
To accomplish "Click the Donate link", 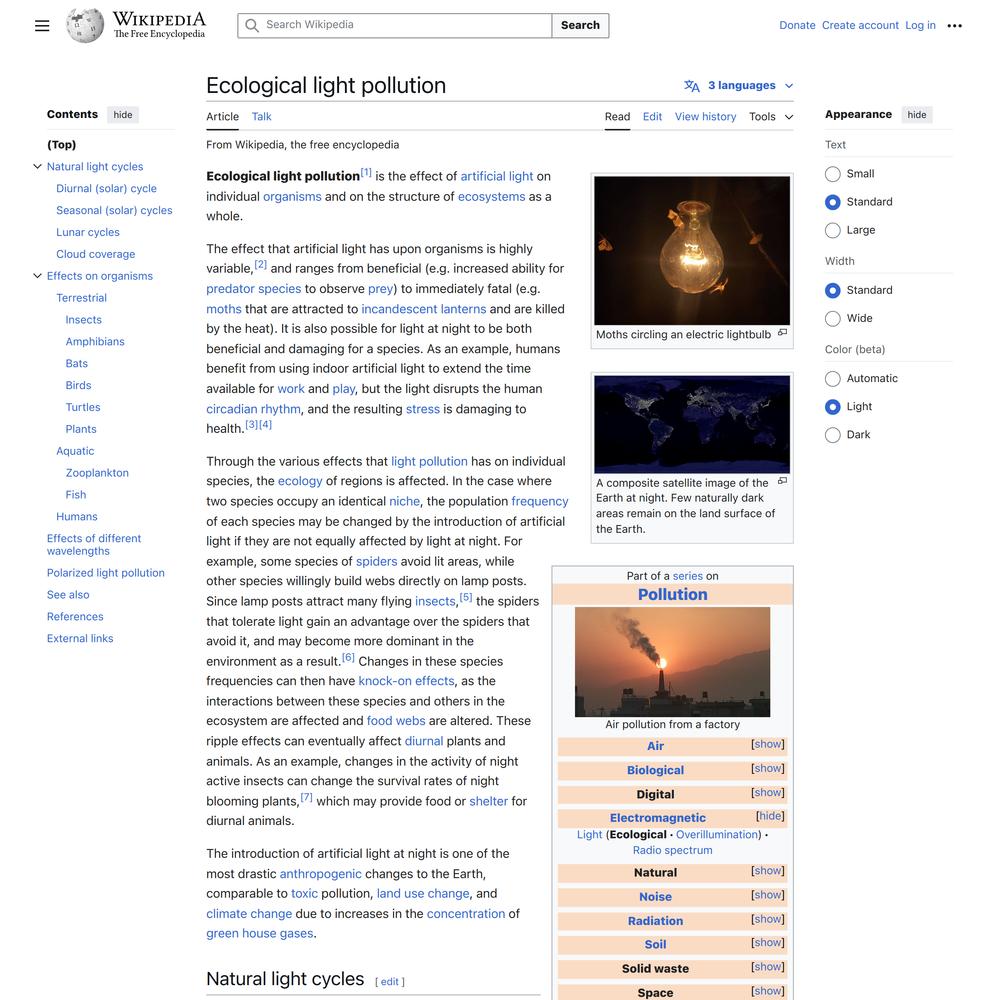I will 797,26.
